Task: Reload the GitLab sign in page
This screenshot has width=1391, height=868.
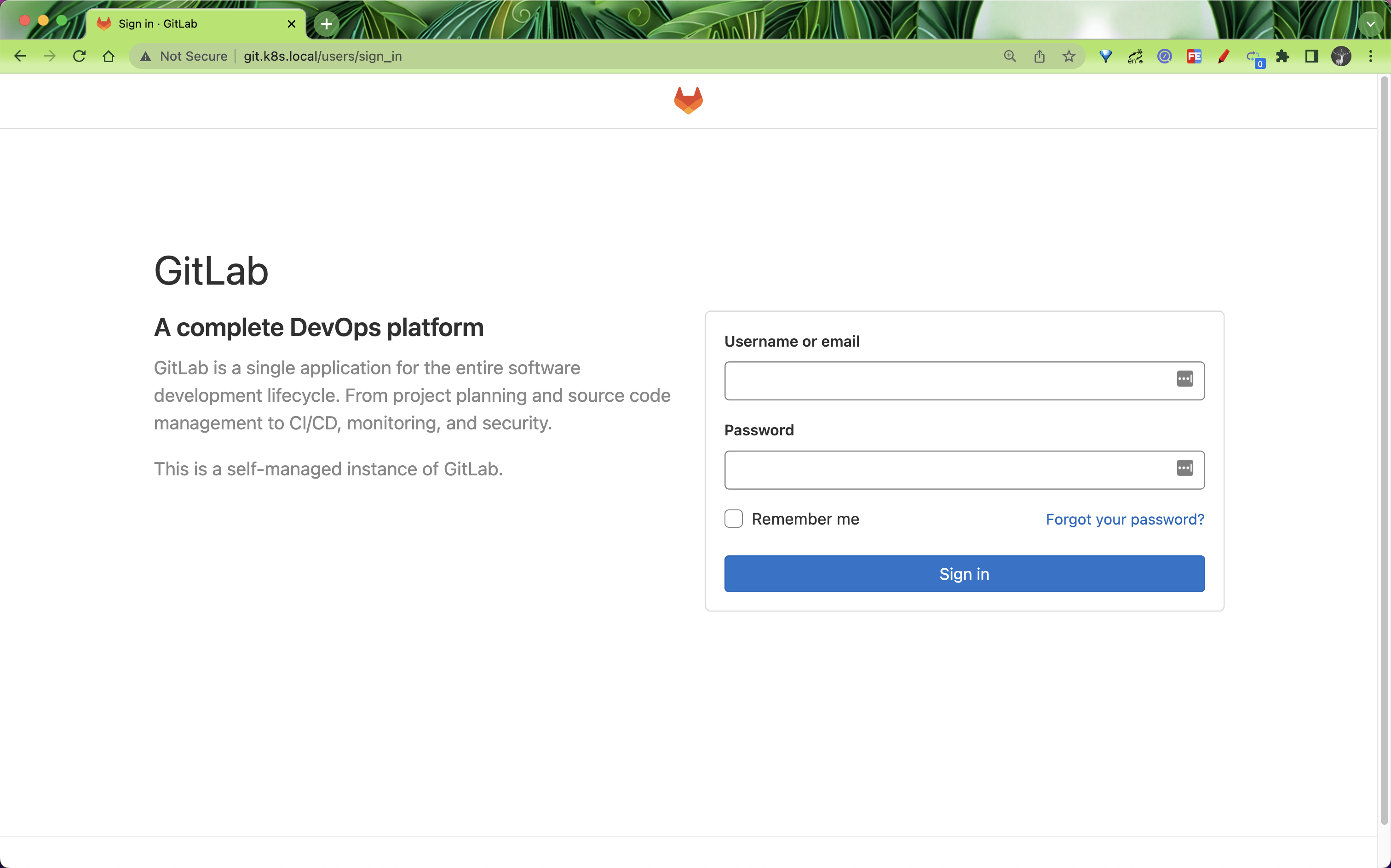Action: click(x=79, y=56)
